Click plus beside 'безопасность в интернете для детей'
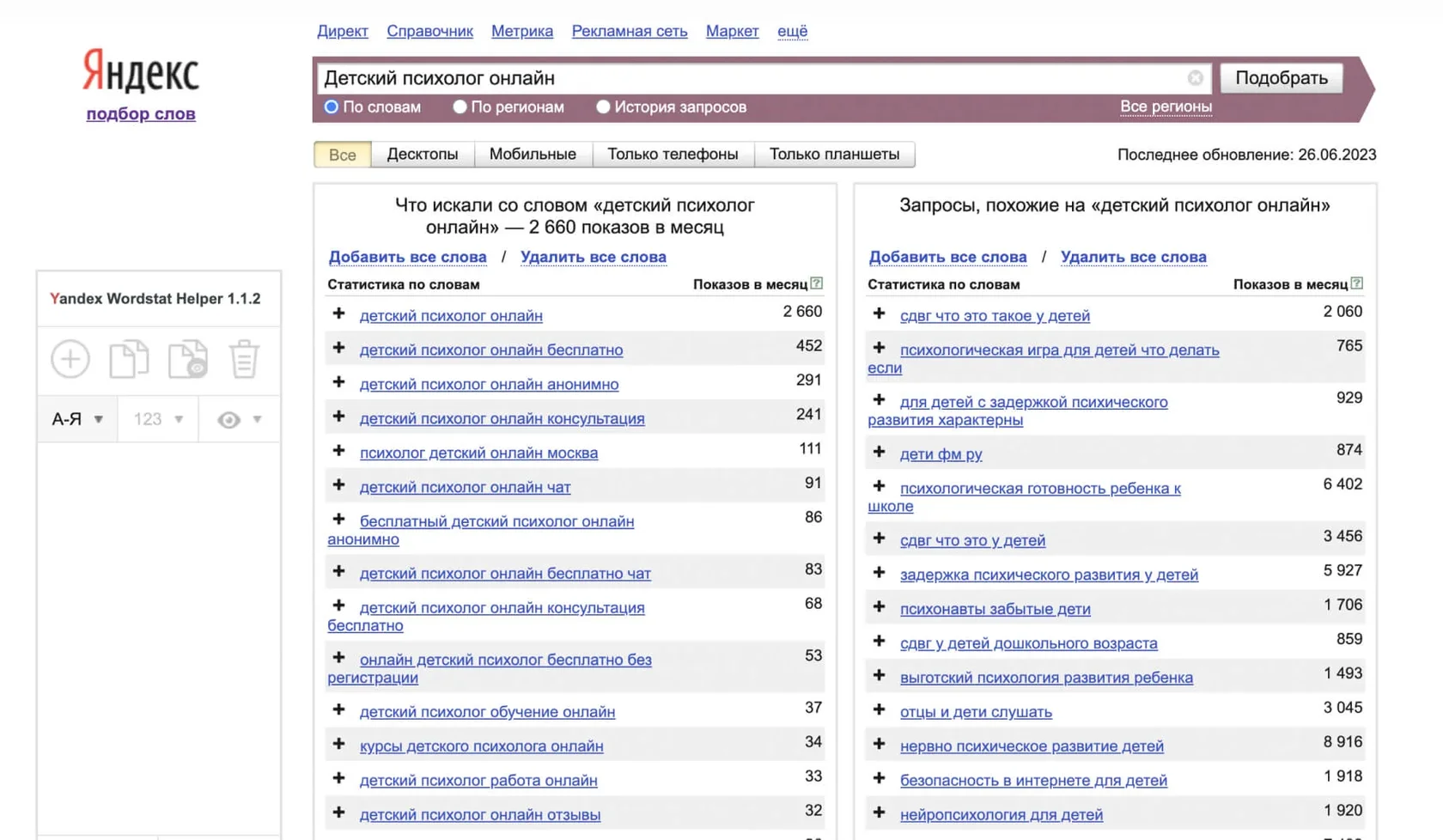 tap(880, 779)
